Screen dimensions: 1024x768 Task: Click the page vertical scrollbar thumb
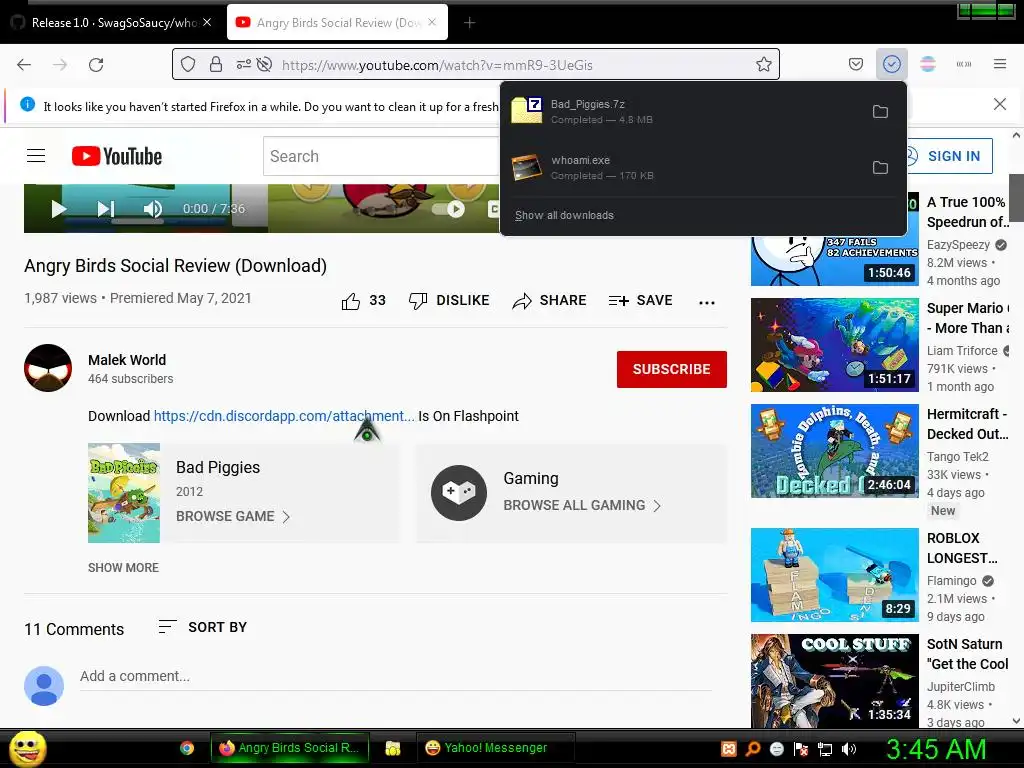point(1016,198)
